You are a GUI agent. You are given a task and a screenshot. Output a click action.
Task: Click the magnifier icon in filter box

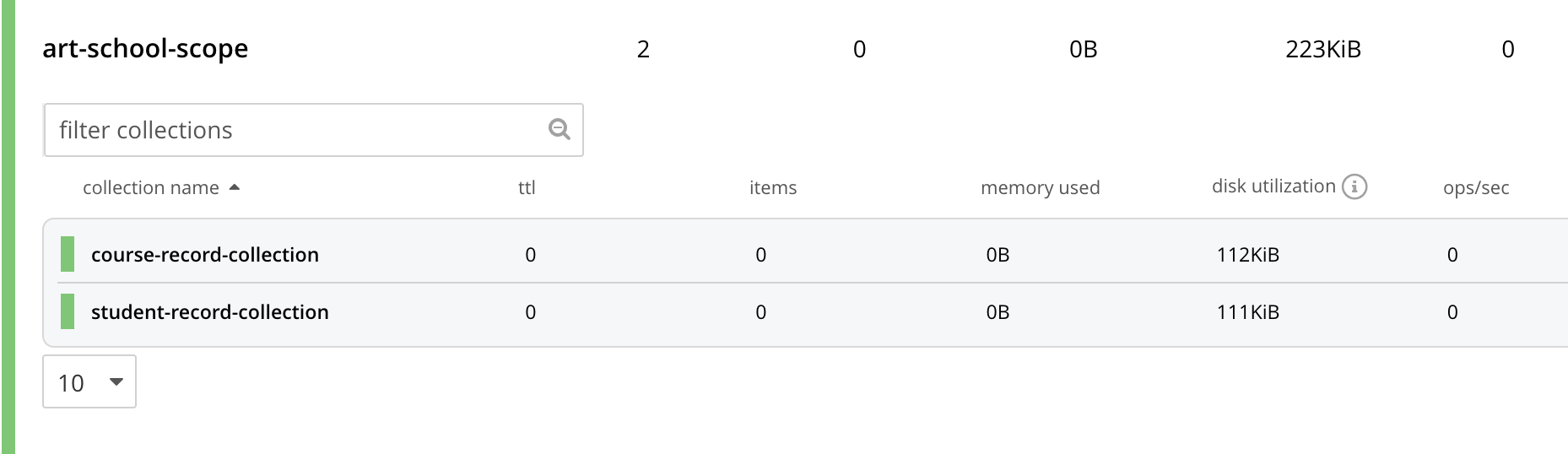tap(559, 129)
